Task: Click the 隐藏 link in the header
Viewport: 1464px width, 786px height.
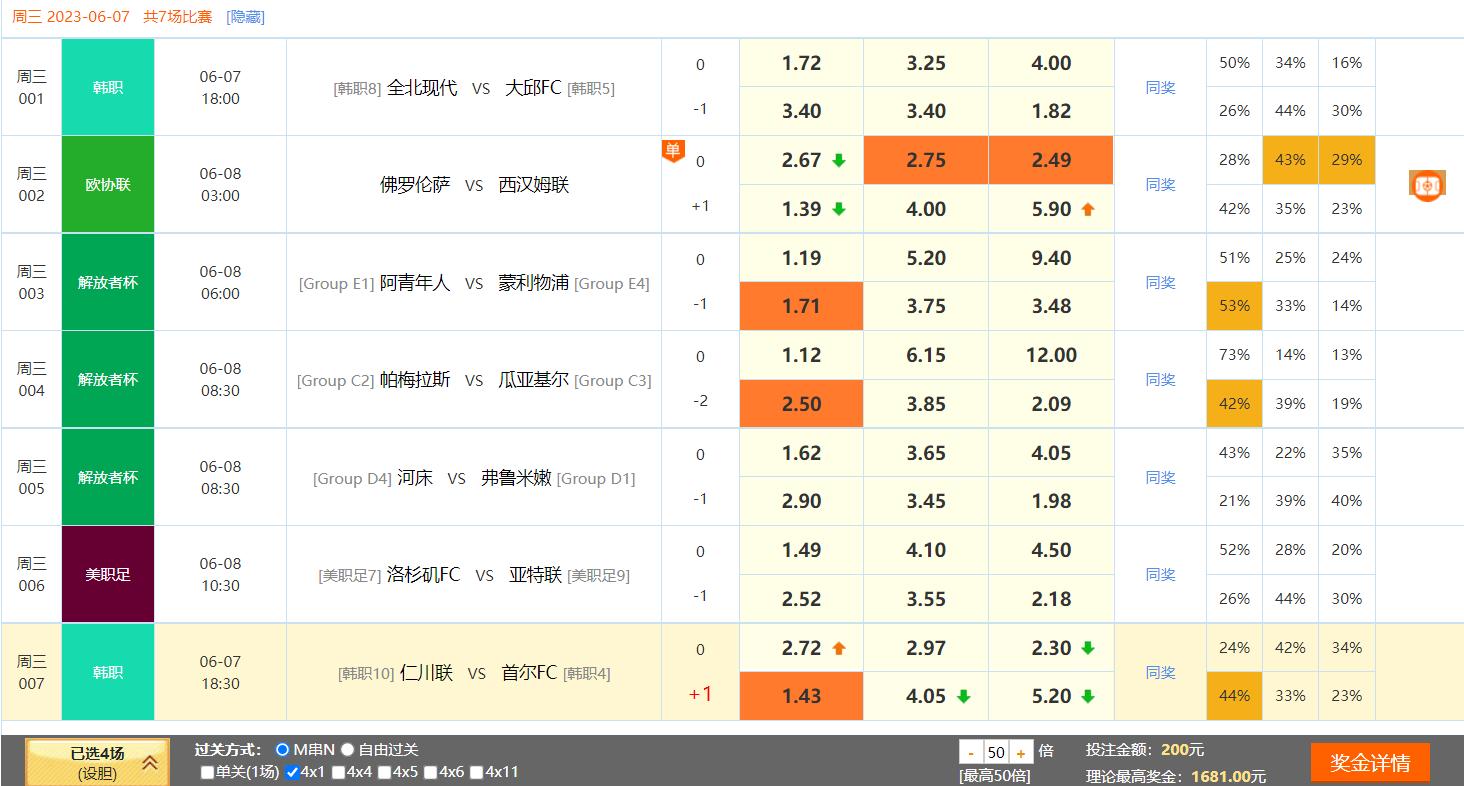Action: point(245,17)
